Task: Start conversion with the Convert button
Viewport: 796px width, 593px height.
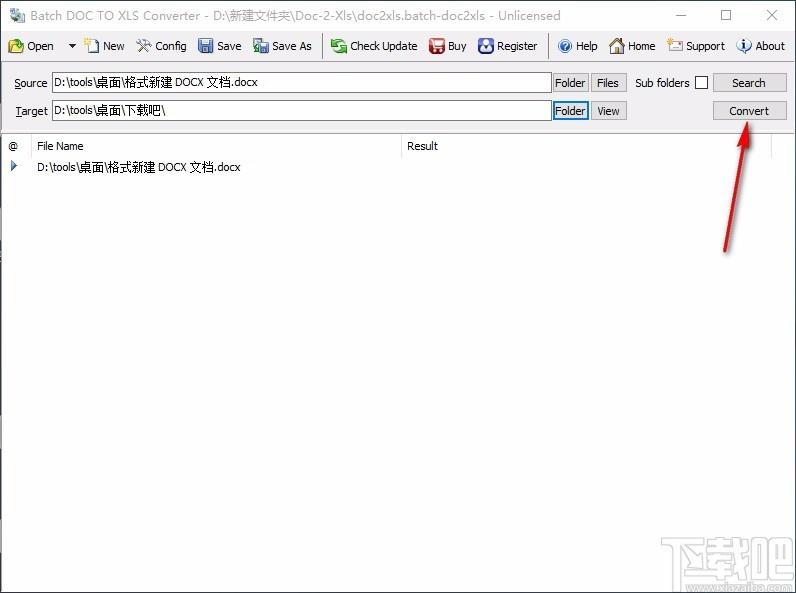Action: tap(749, 111)
